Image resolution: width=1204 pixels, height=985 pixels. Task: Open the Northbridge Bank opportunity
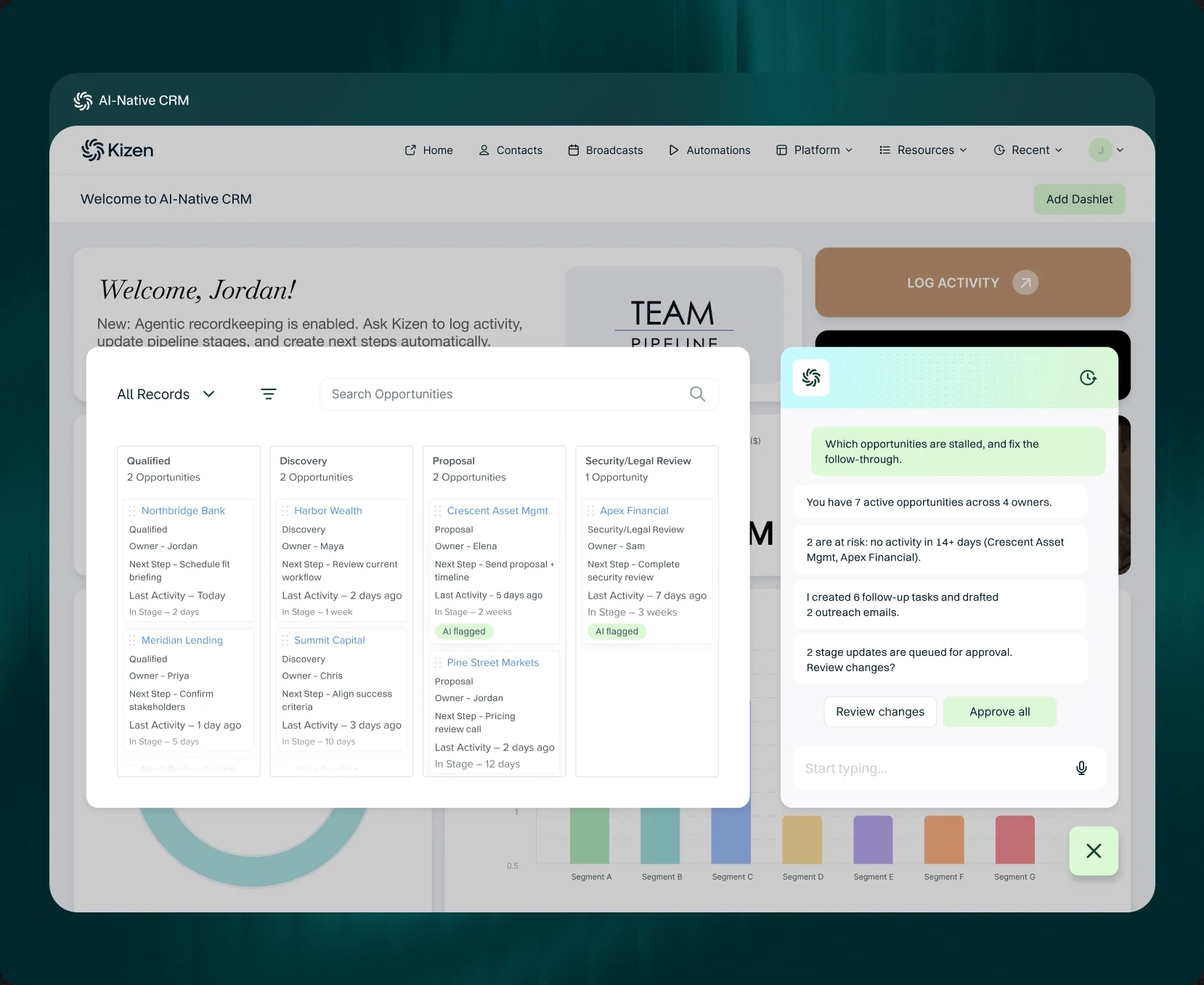coord(183,511)
